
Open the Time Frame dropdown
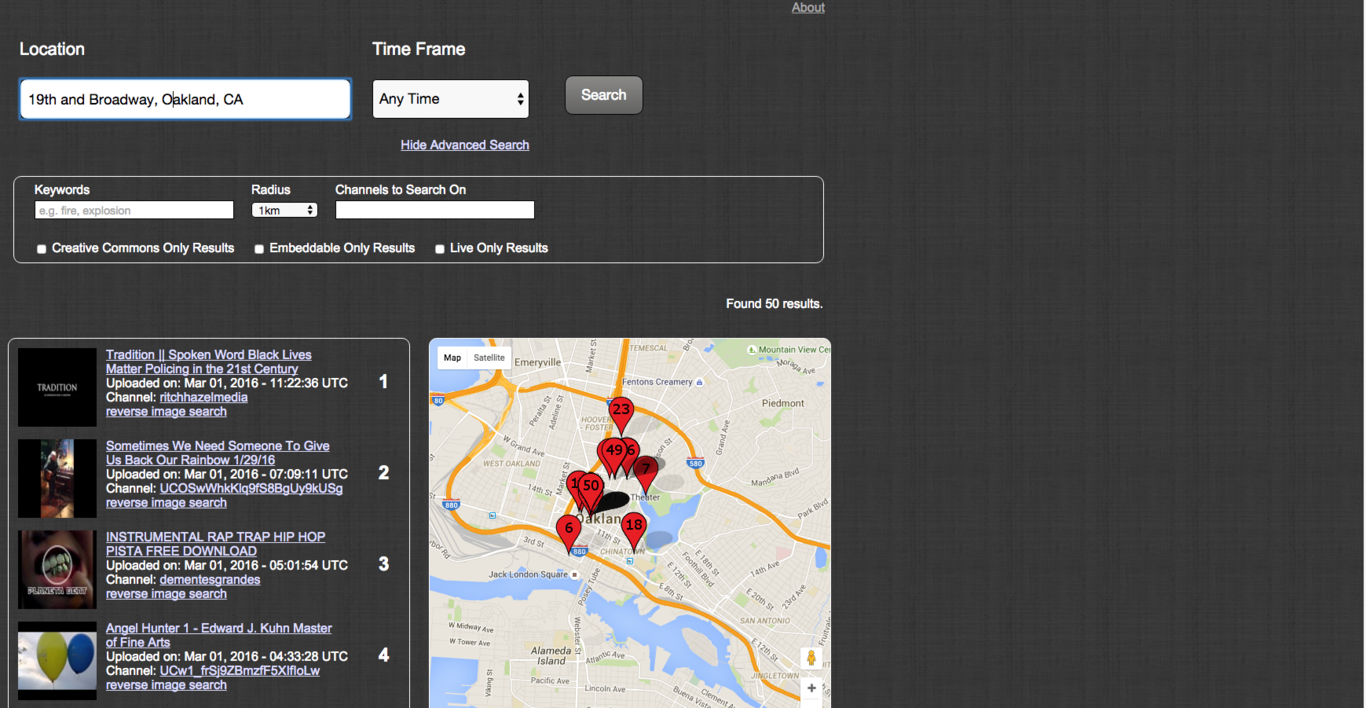[x=451, y=99]
